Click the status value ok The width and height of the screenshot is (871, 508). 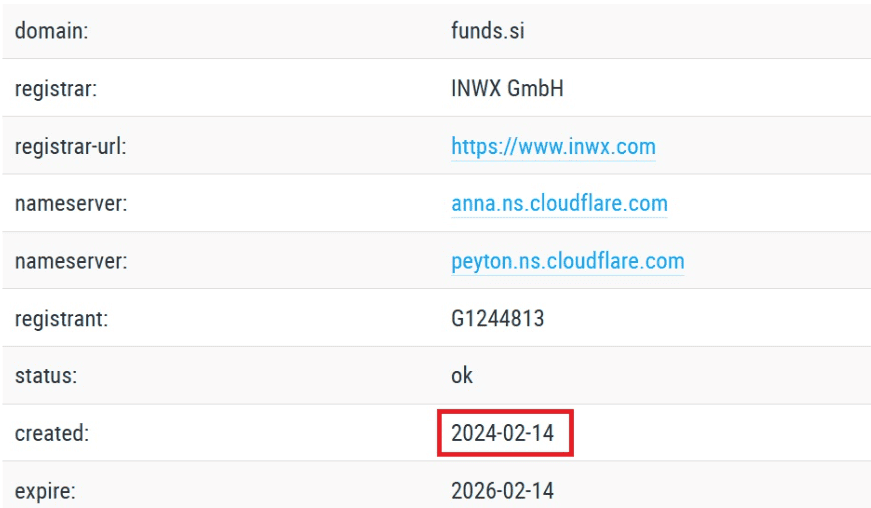point(462,376)
